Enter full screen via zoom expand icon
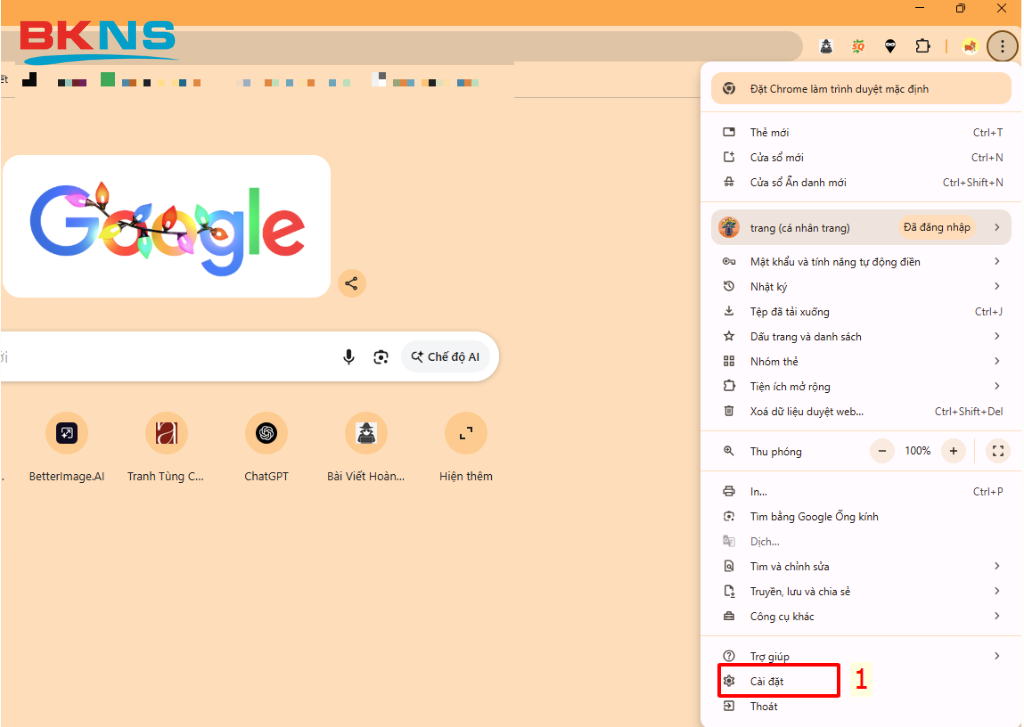Image resolution: width=1024 pixels, height=727 pixels. tap(997, 451)
